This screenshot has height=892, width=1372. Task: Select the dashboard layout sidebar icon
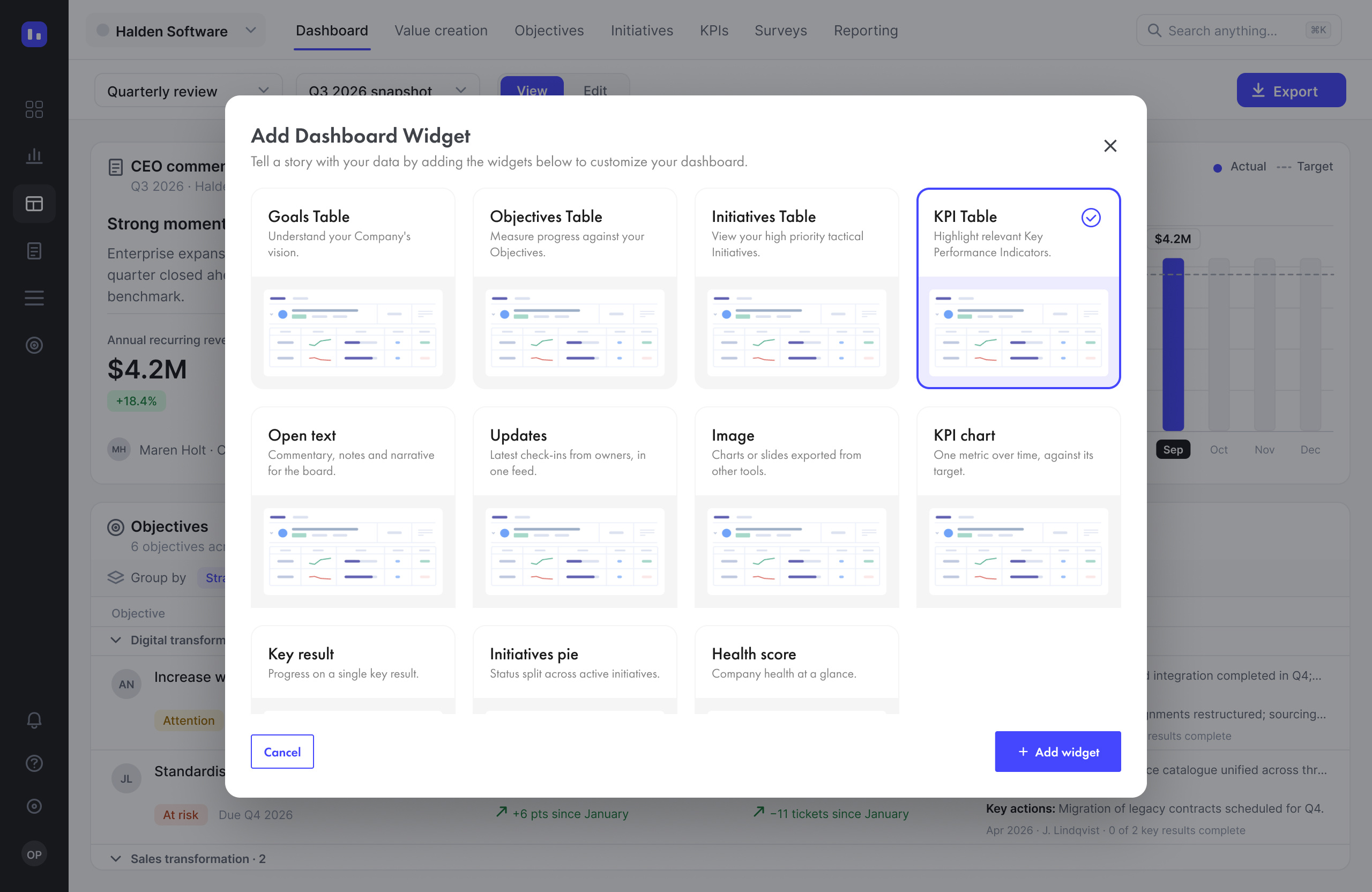click(34, 204)
